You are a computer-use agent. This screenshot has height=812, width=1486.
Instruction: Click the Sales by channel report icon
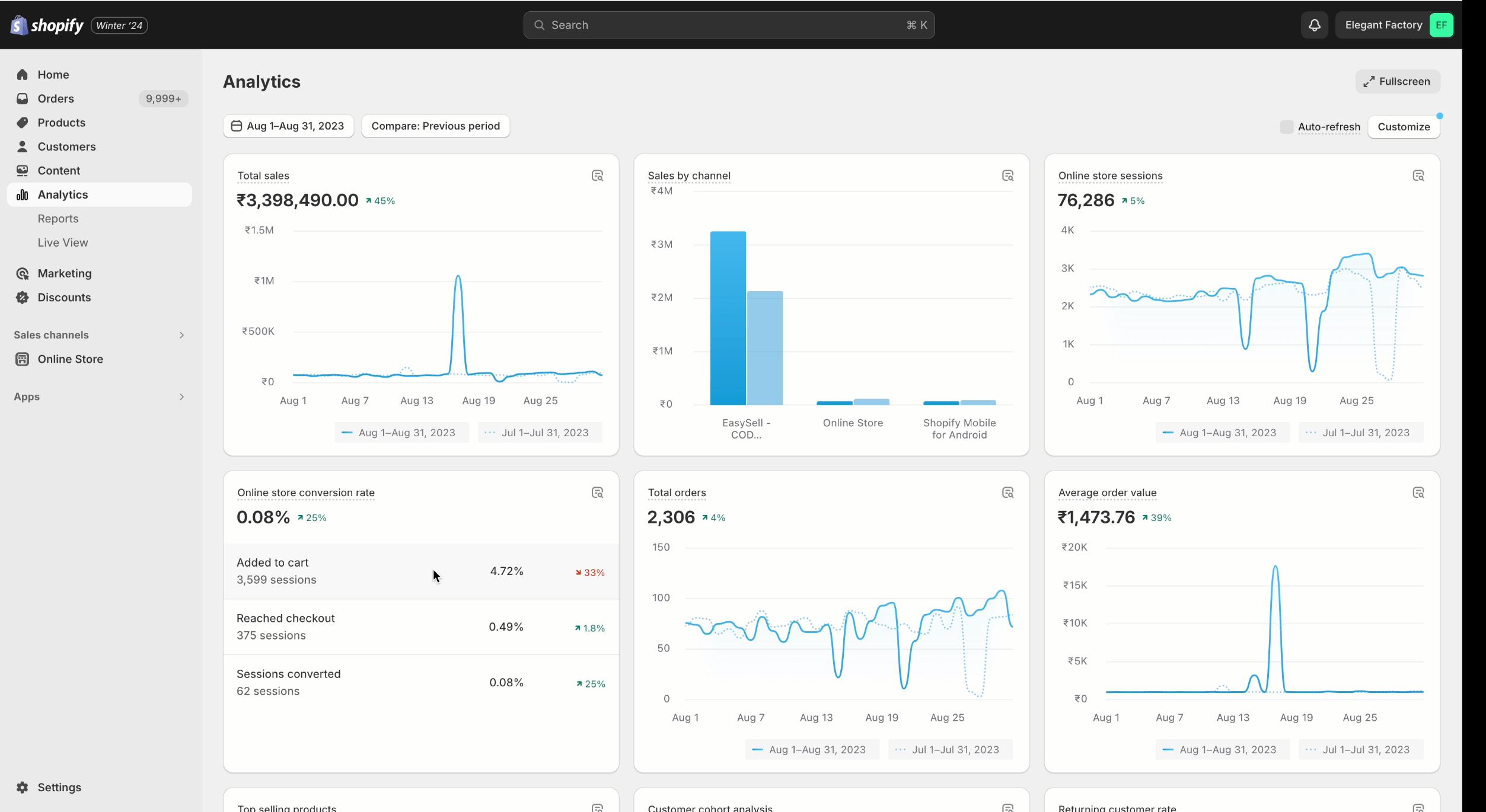tap(1008, 176)
